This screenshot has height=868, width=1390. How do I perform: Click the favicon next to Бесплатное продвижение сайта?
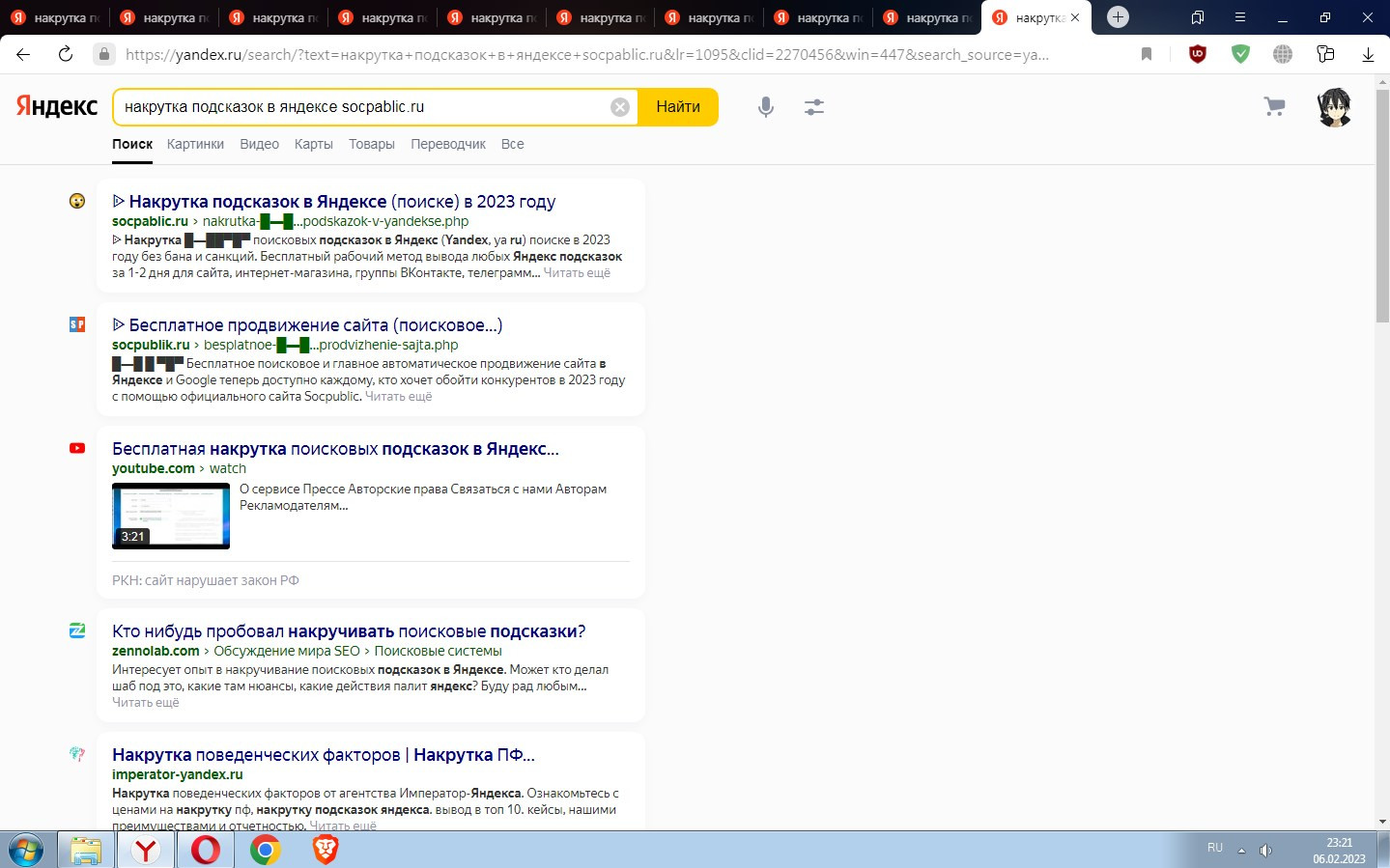click(77, 324)
